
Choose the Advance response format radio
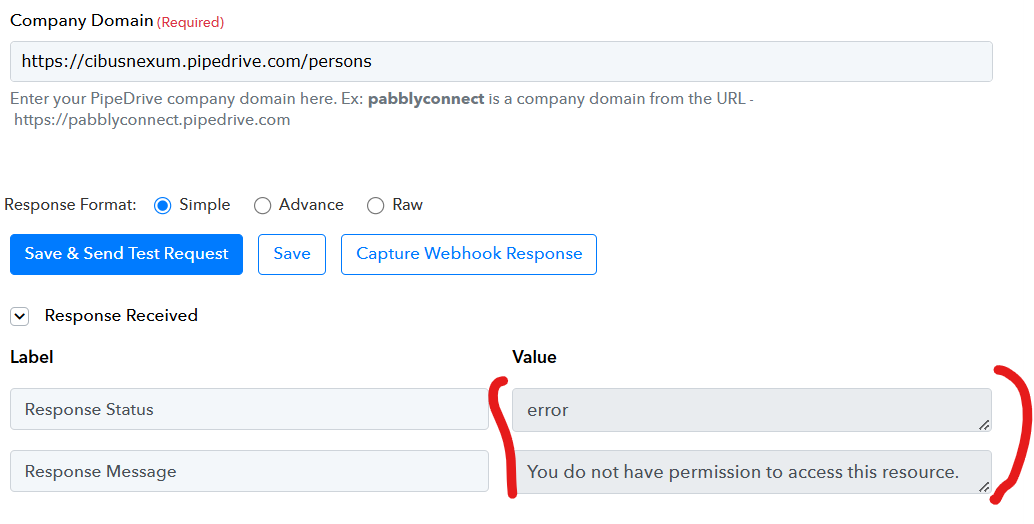pyautogui.click(x=263, y=205)
